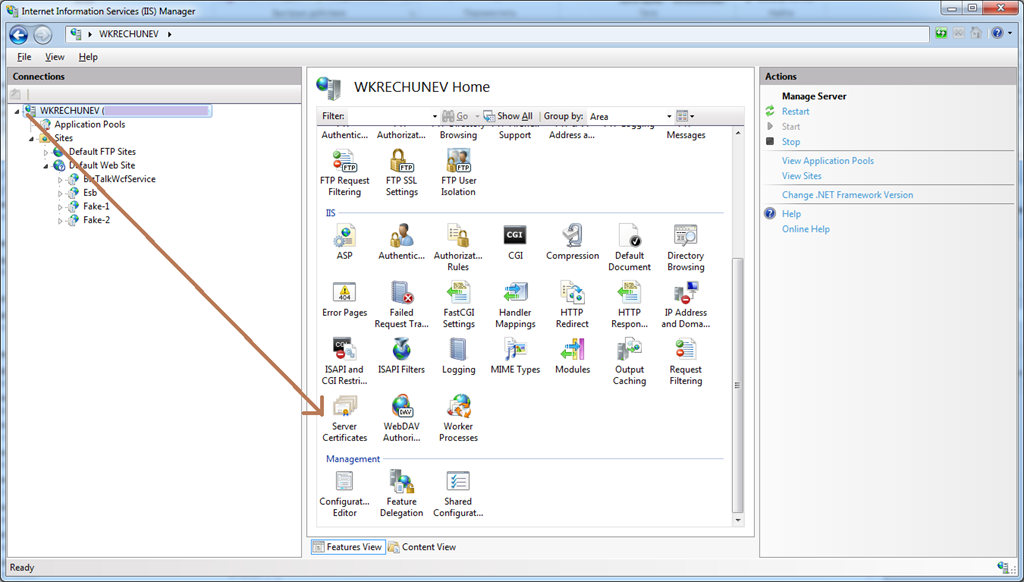Open Default Document feature
1024x582 pixels.
click(629, 247)
